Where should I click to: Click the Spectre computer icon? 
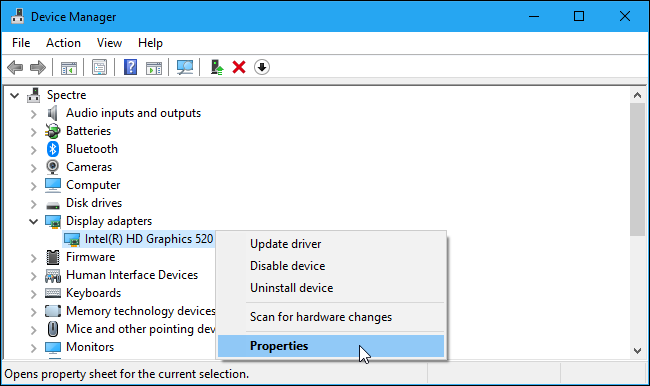pyautogui.click(x=34, y=95)
